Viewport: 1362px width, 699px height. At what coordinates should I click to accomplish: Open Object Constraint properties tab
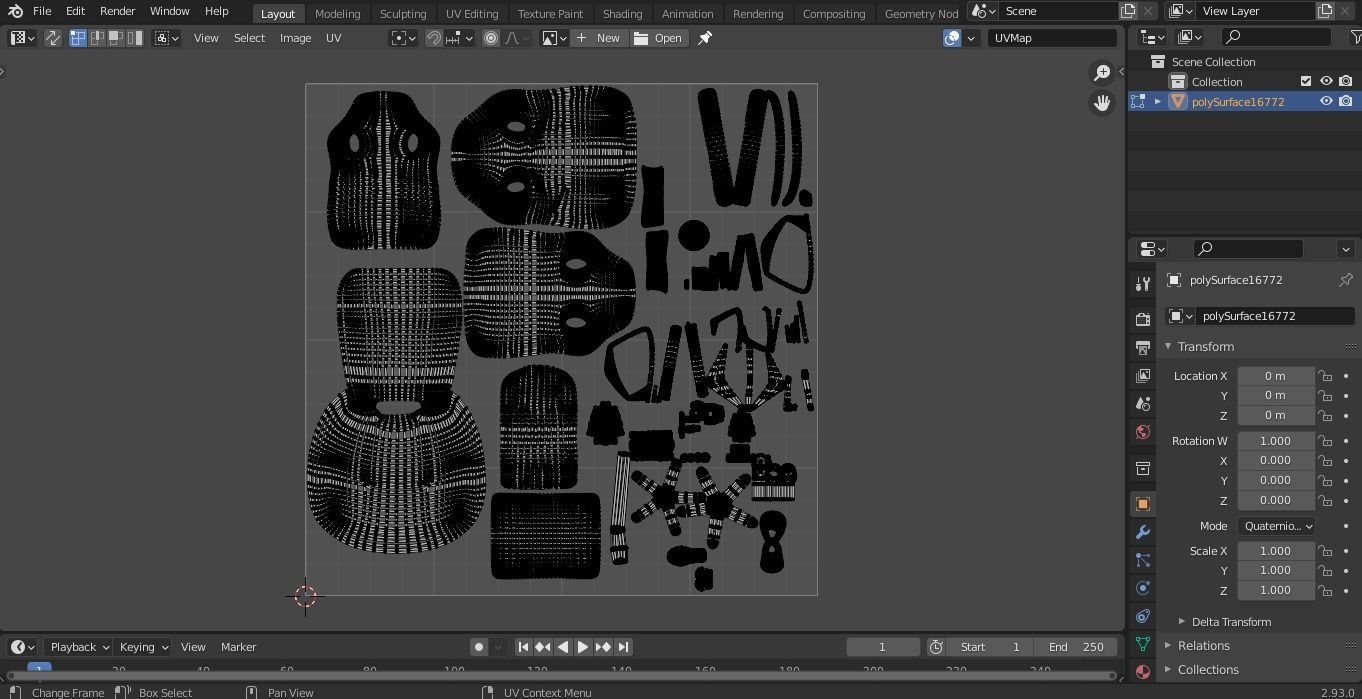[x=1143, y=616]
